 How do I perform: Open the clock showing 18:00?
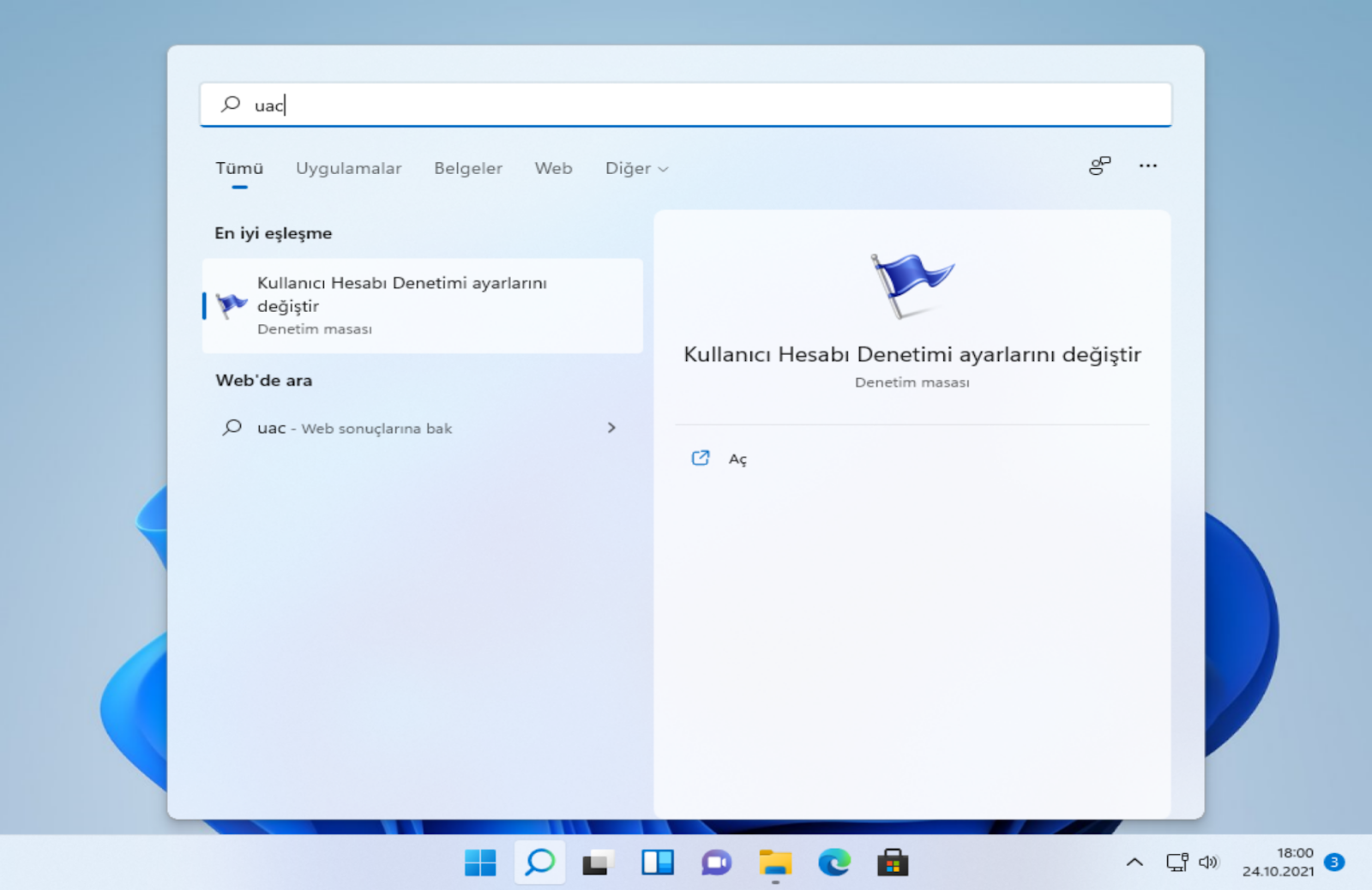[x=1278, y=862]
